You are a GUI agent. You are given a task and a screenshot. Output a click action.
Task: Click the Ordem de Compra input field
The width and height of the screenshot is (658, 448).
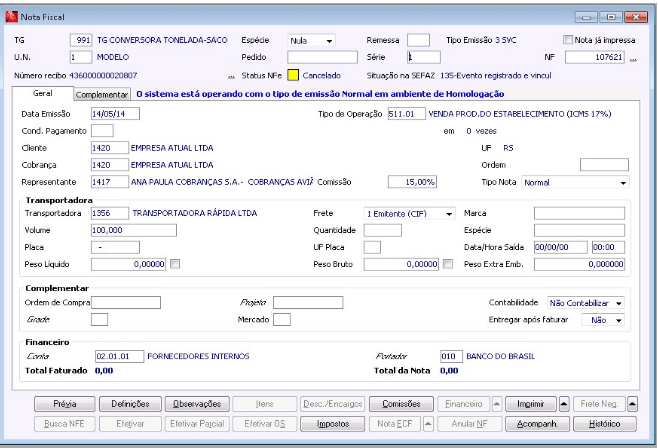[x=126, y=302]
